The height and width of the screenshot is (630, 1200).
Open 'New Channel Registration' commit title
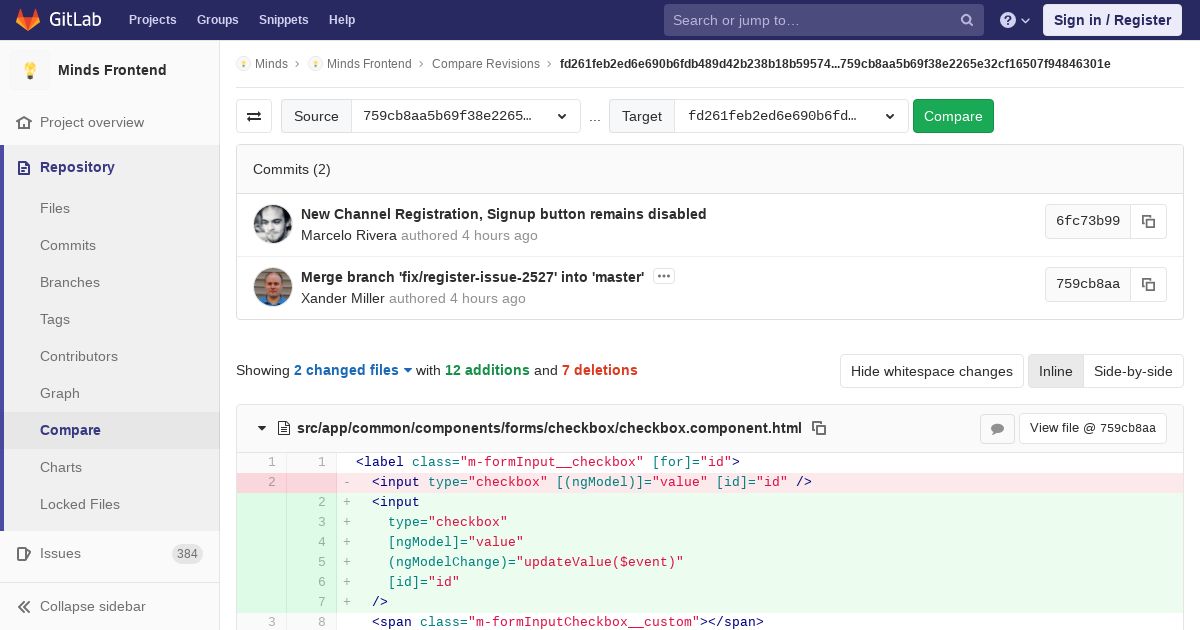(x=504, y=214)
